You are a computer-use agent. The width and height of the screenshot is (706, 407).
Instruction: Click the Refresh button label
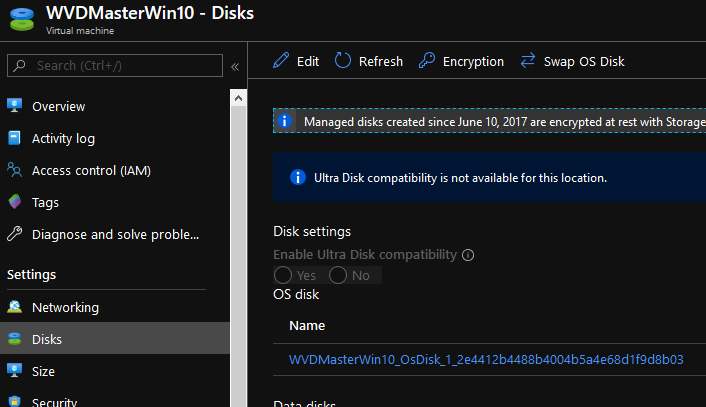click(380, 61)
